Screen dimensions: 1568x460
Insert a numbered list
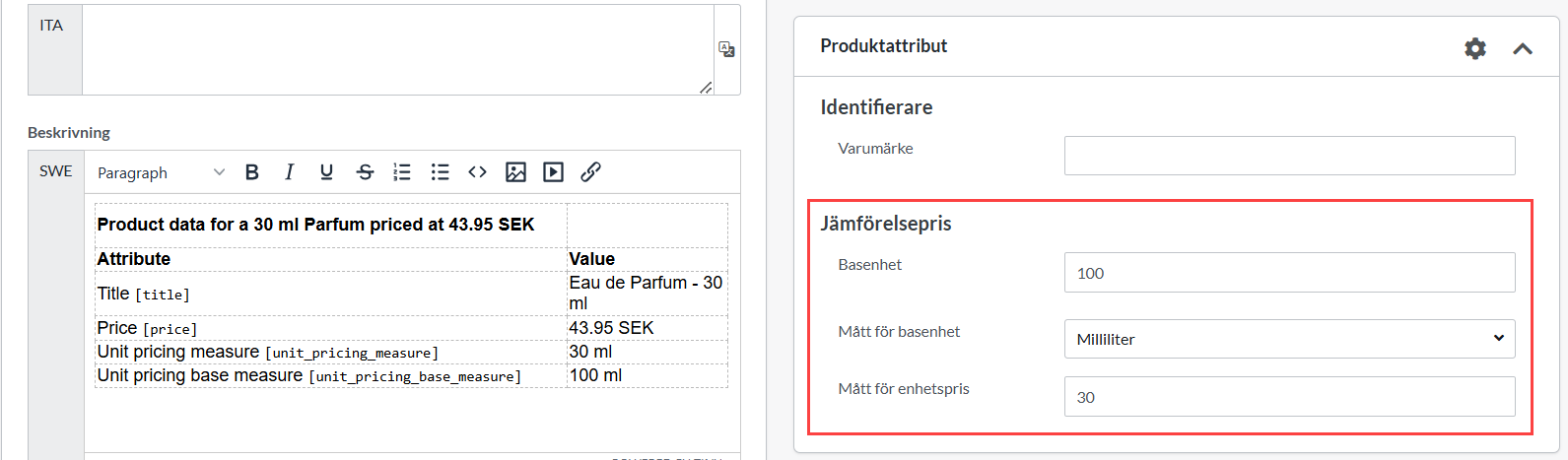pyautogui.click(x=402, y=172)
